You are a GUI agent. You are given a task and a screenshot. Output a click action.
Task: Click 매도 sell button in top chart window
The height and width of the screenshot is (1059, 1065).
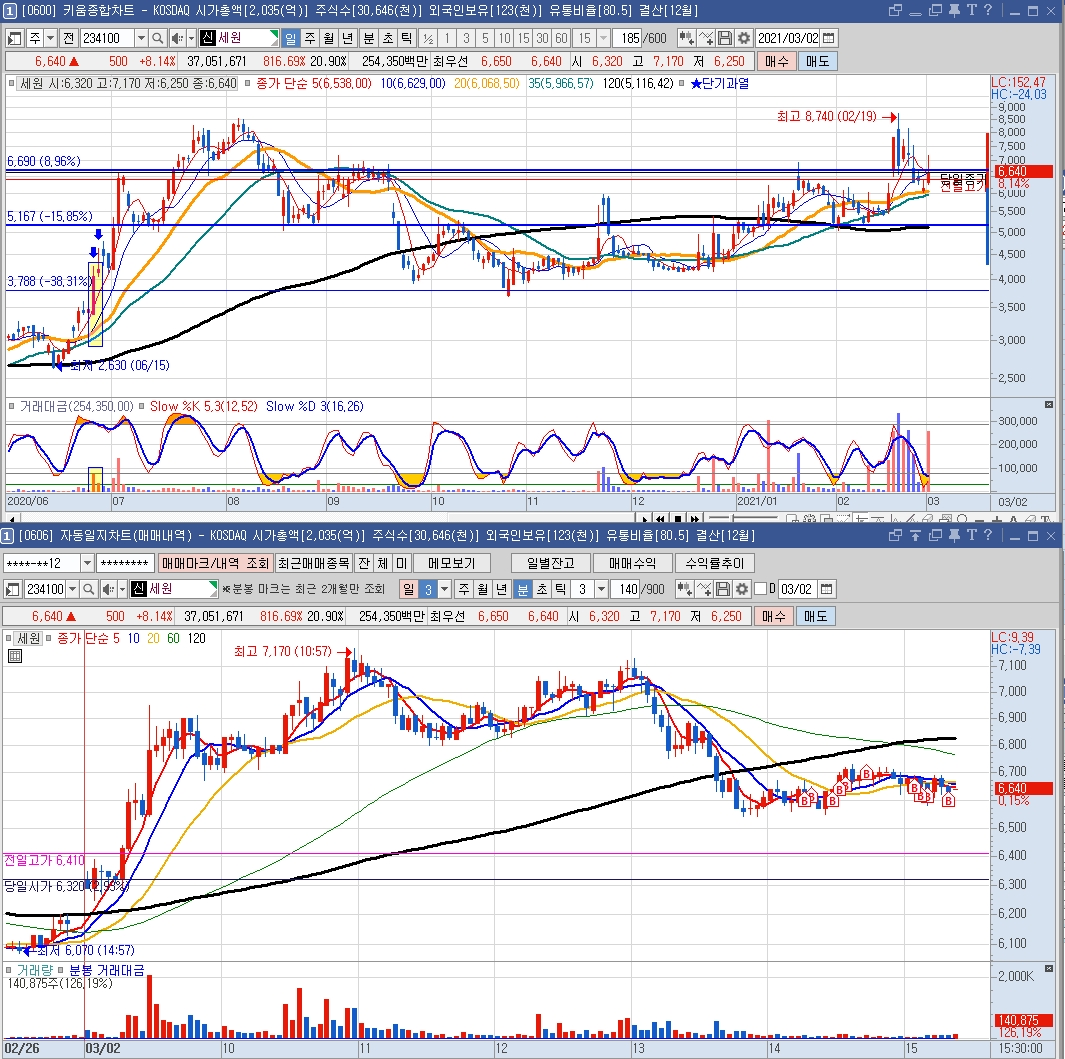click(x=818, y=61)
